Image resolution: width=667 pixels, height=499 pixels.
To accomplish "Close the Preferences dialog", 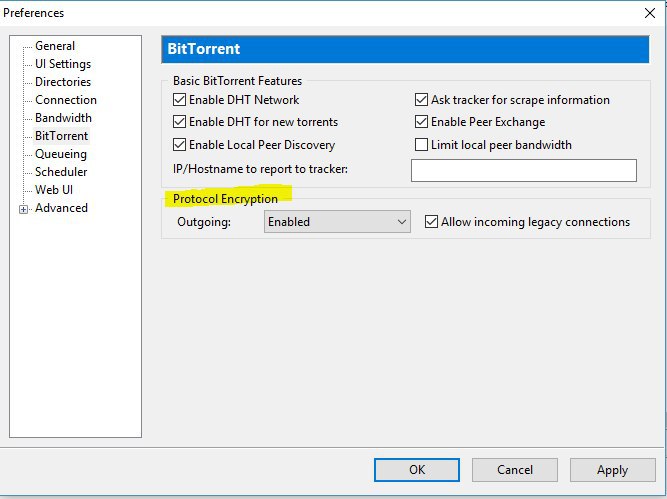I will (x=650, y=13).
